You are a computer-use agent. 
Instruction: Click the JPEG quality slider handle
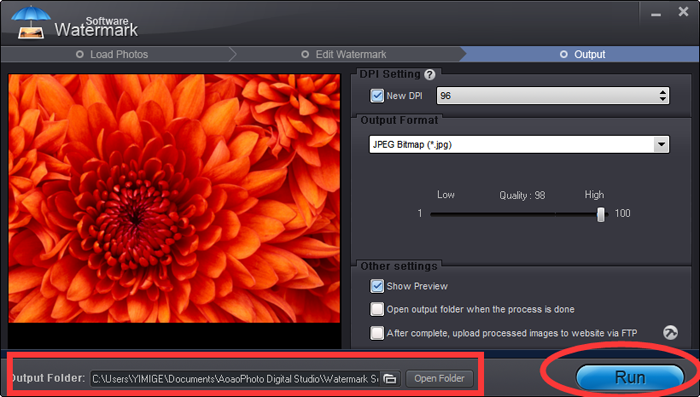(x=601, y=214)
